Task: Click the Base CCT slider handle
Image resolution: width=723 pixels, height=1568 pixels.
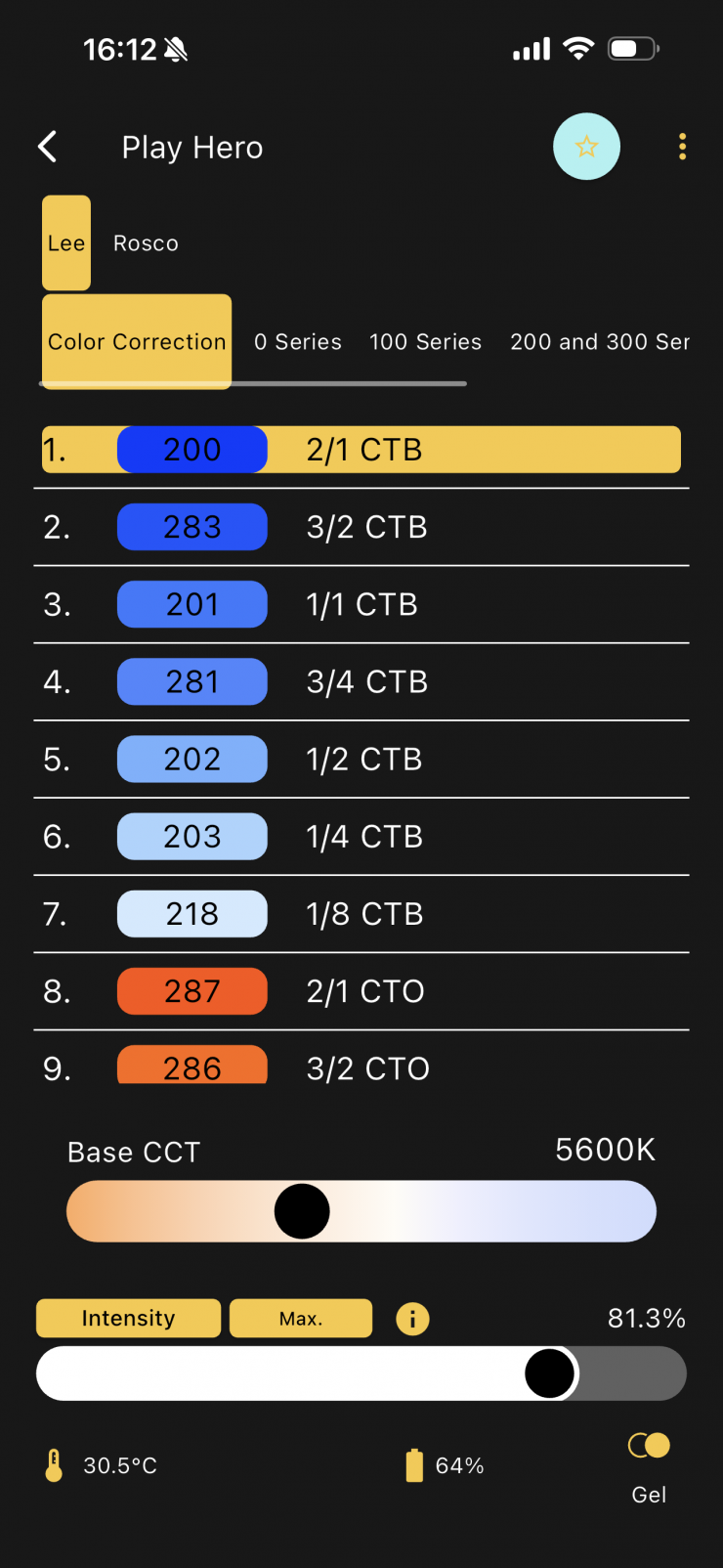Action: [302, 1211]
